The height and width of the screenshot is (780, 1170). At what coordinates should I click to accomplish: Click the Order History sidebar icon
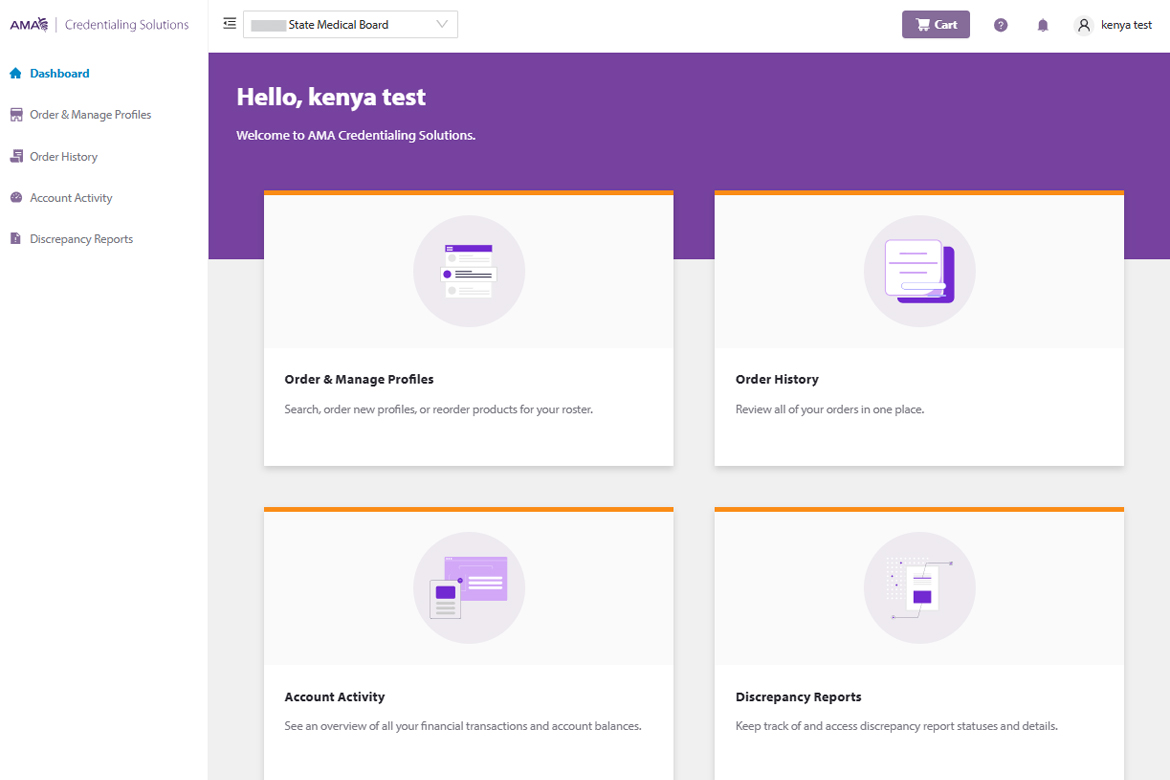pos(16,157)
